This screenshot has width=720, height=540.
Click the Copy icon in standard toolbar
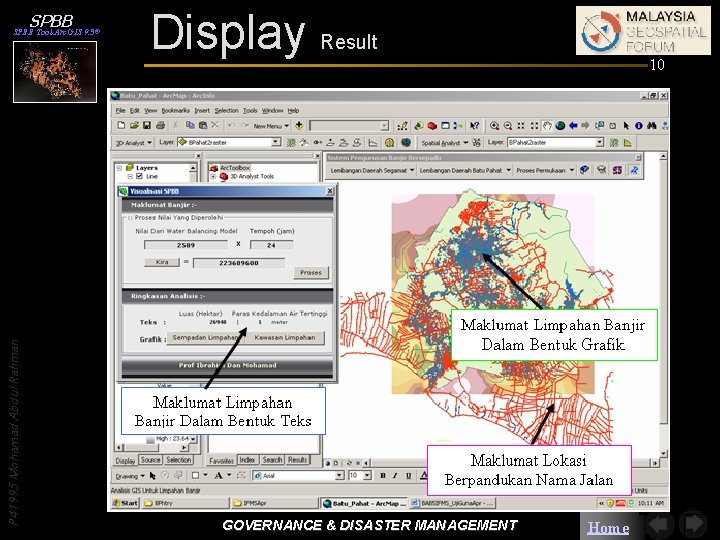click(190, 125)
